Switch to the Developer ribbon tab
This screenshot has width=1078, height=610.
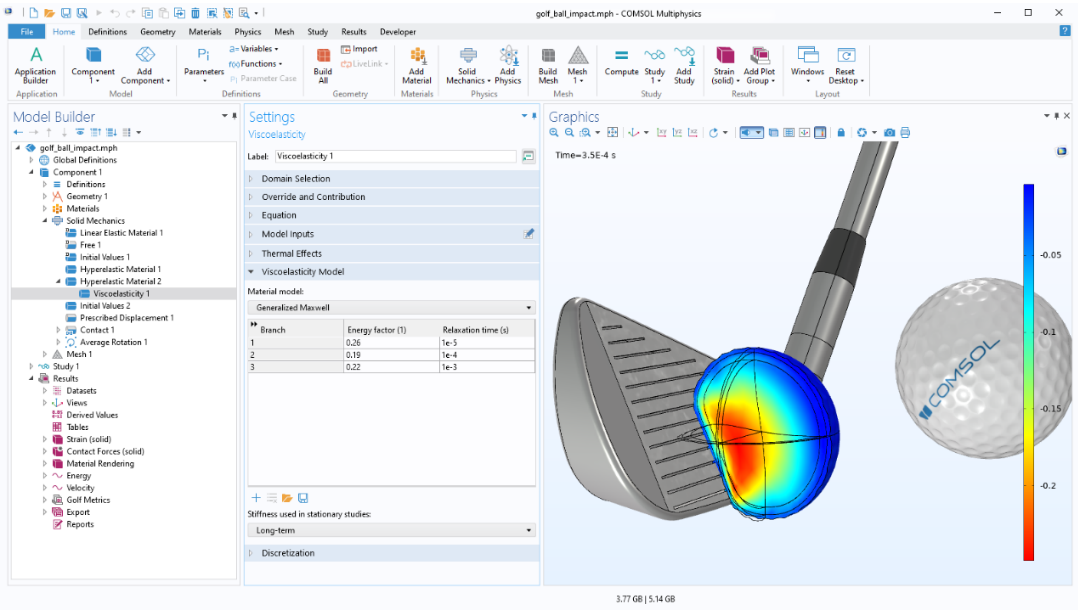coord(397,32)
